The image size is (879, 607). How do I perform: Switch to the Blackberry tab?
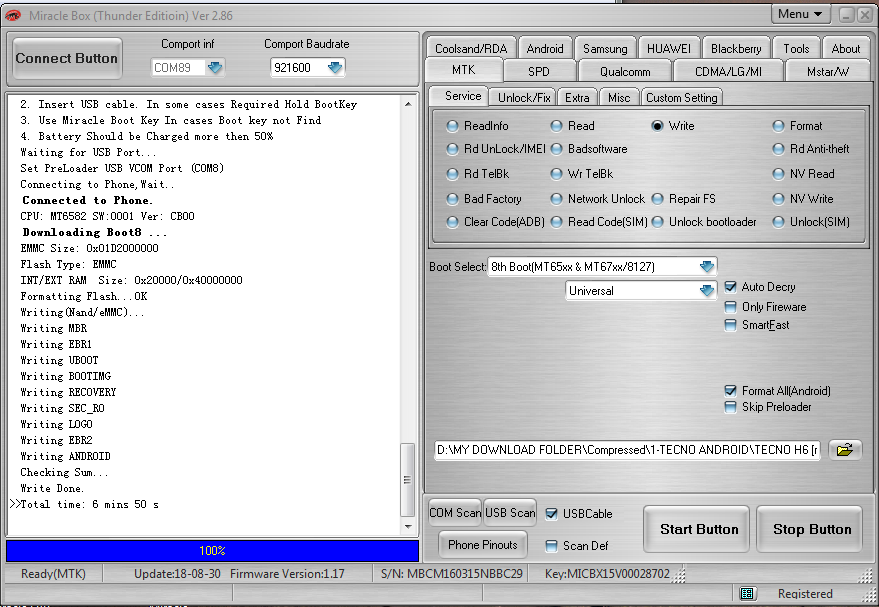pyautogui.click(x=735, y=48)
